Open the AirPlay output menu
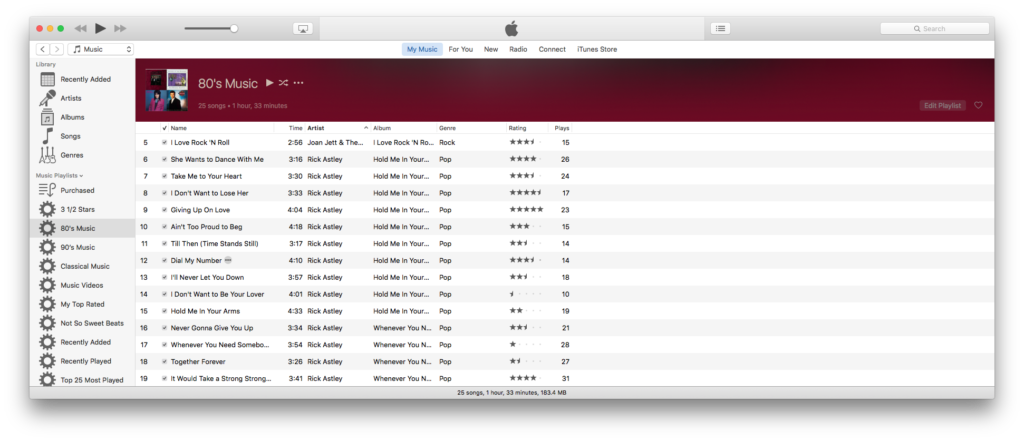The width and height of the screenshot is (1024, 441). pos(303,29)
